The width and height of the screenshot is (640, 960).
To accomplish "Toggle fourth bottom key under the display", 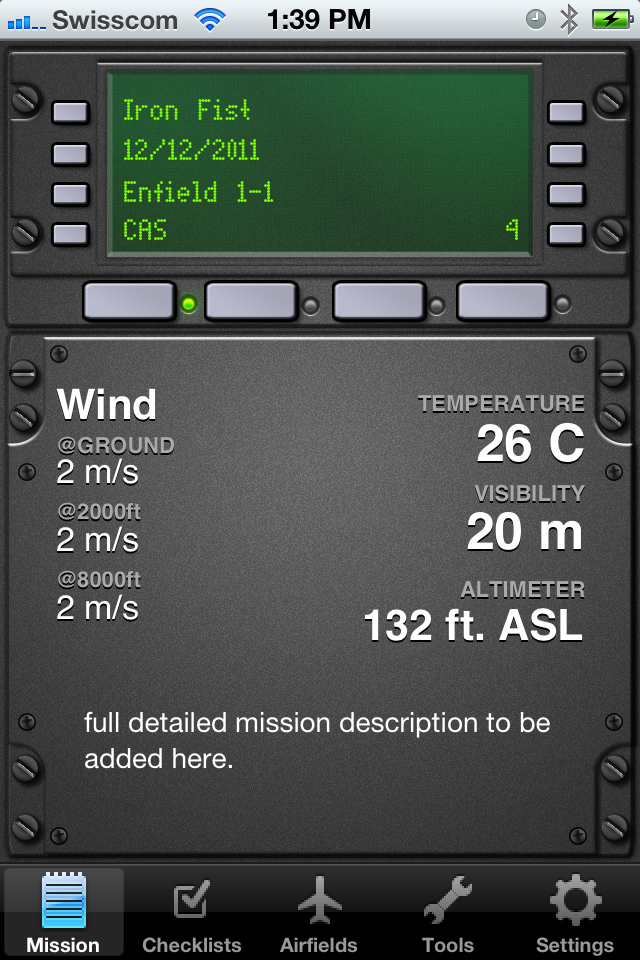I will tap(502, 301).
